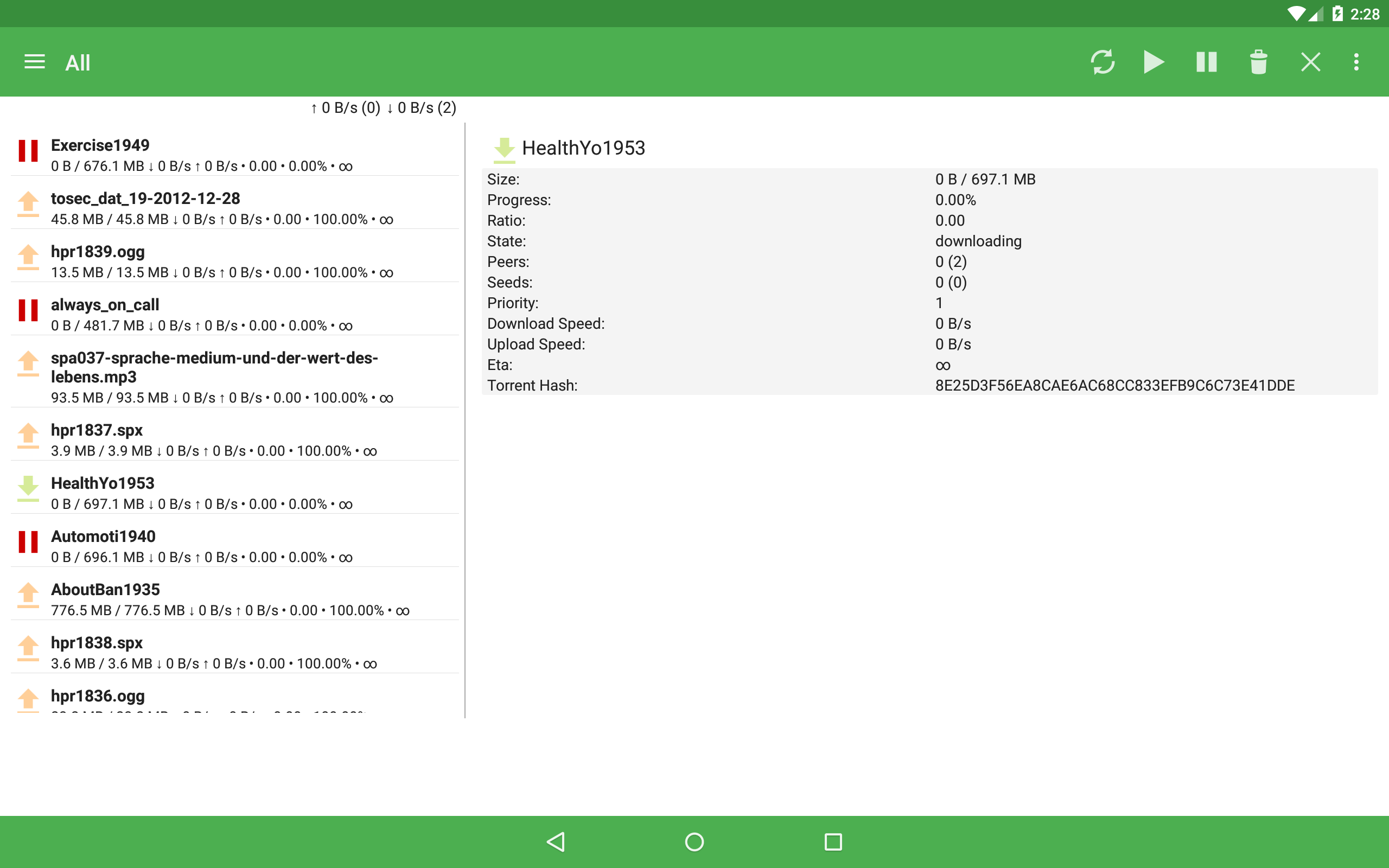
Task: Select the Automoti1940 torrent name
Action: (103, 536)
